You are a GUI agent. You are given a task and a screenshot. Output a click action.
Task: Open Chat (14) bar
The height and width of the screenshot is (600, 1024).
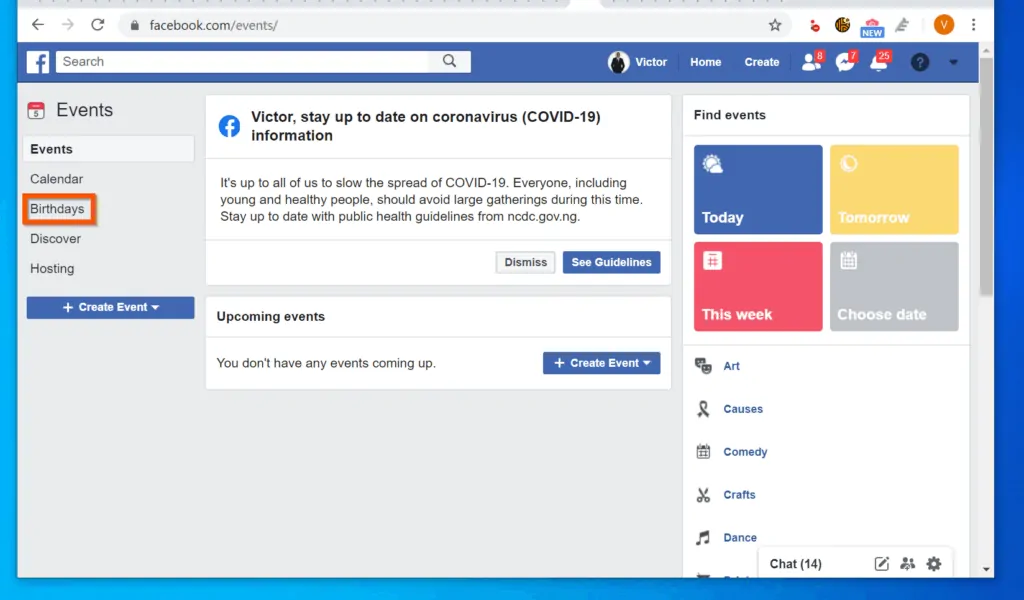[x=795, y=564]
